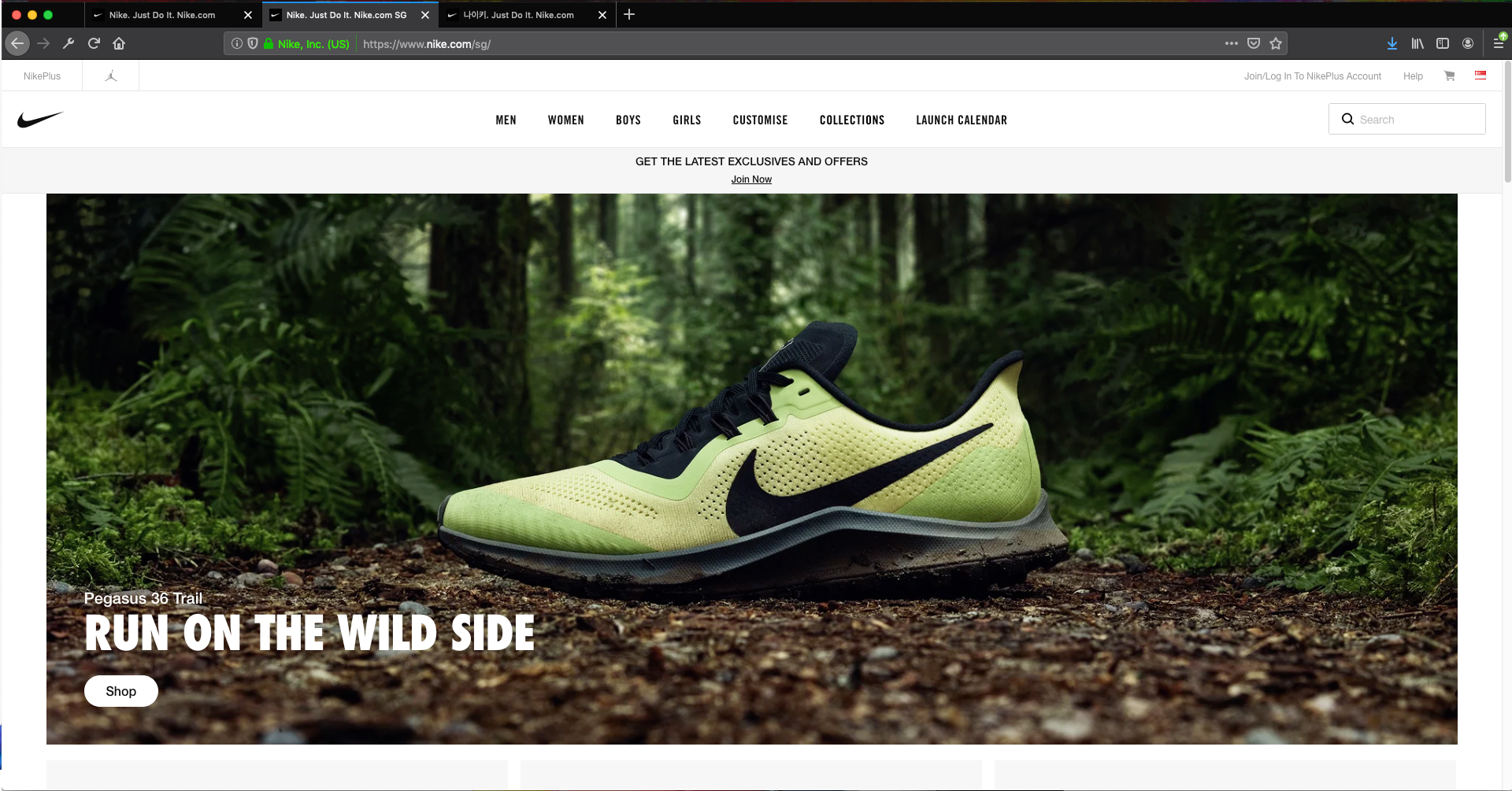Go back with the browser back arrow
This screenshot has height=791, width=1512.
(x=17, y=43)
